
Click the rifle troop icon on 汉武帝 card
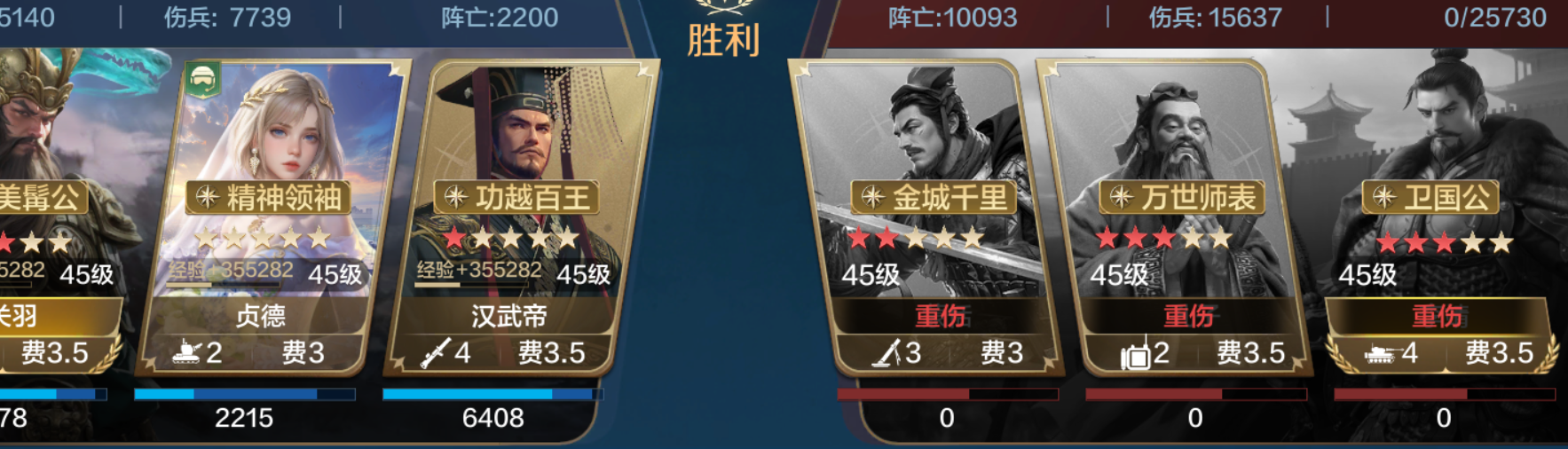(435, 353)
